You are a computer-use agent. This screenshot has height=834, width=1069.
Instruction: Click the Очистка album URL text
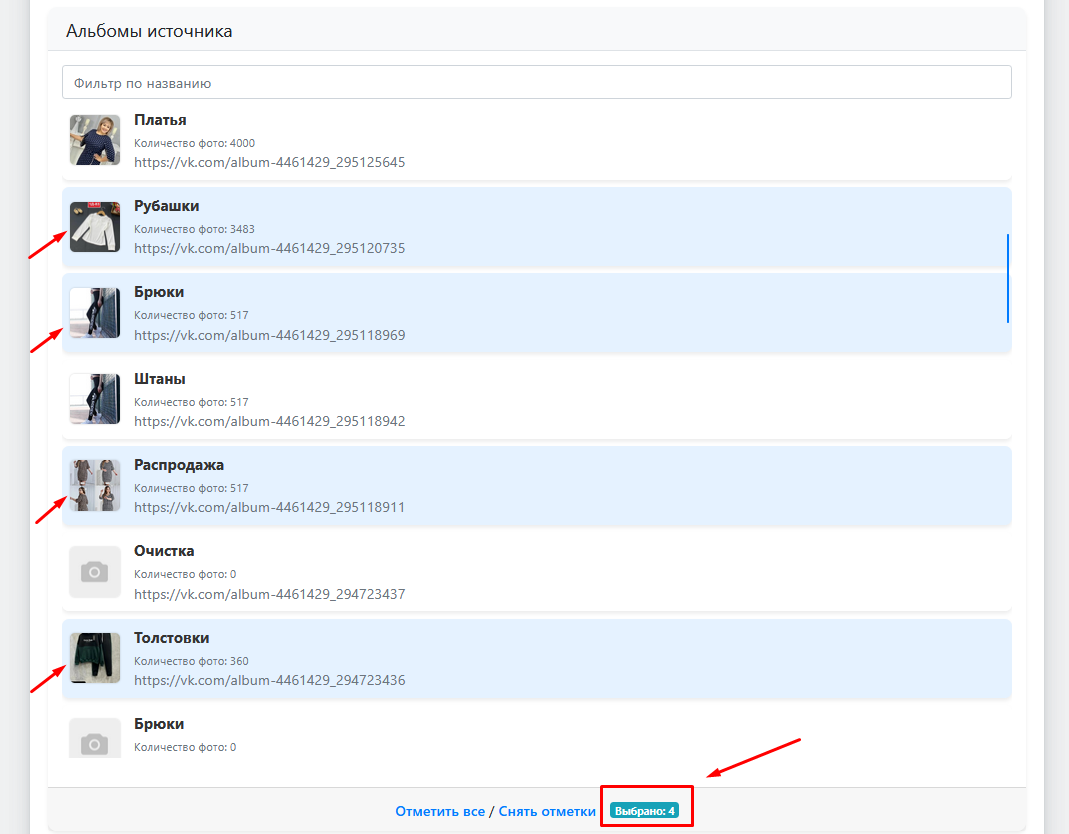tap(269, 594)
